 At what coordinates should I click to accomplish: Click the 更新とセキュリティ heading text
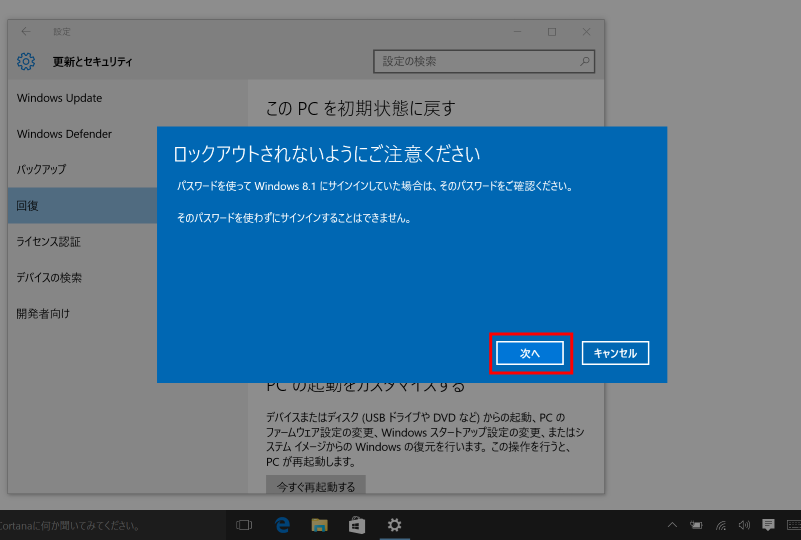coord(92,62)
